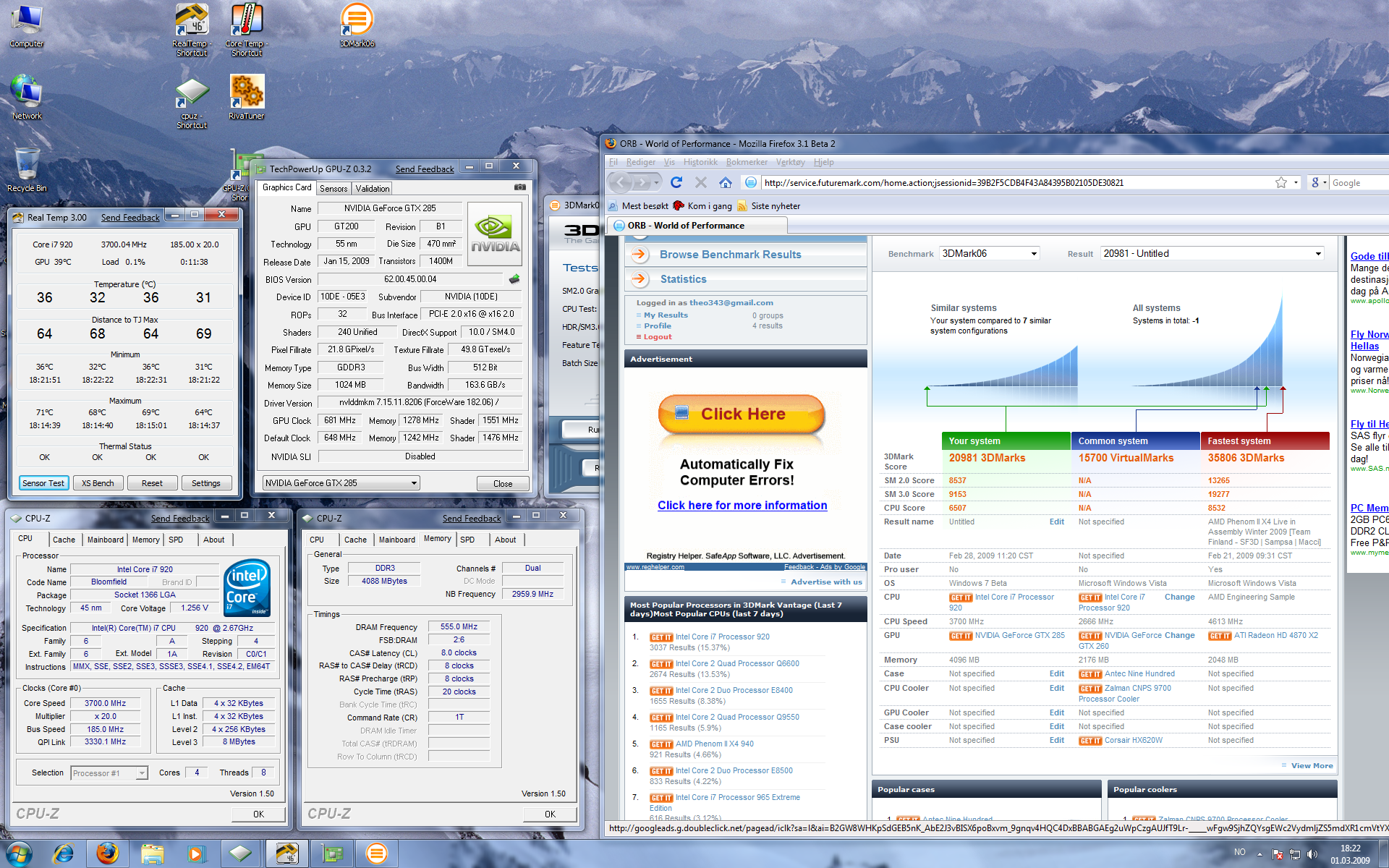The image size is (1389, 868).
Task: Open Windows Explorer folder on the taskbar
Action: point(152,854)
